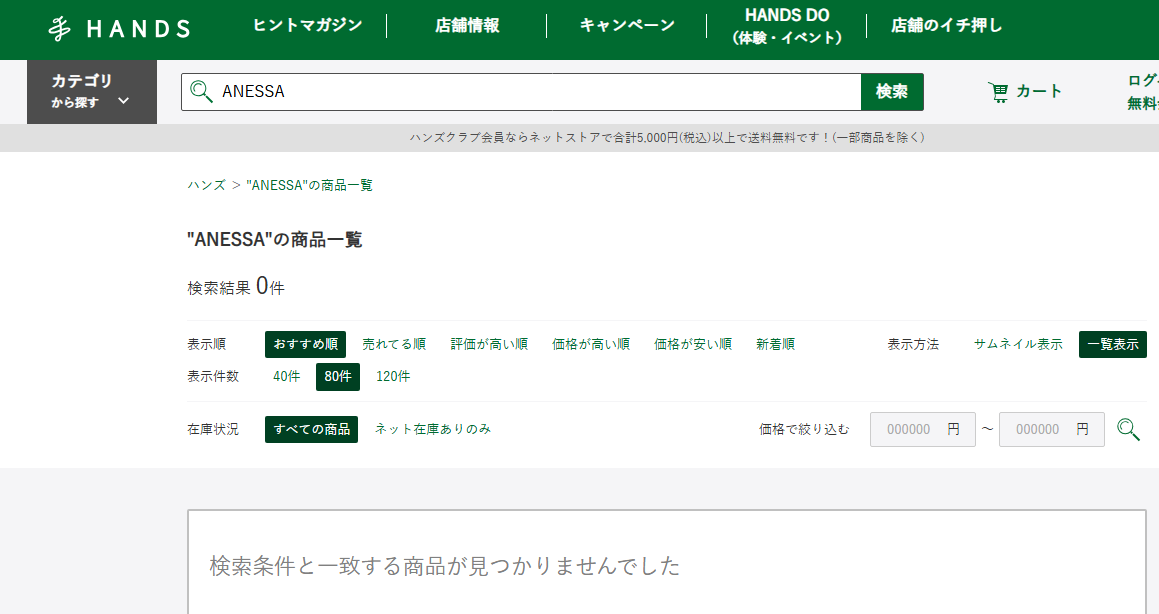Click the 検索 search button

coord(892,92)
